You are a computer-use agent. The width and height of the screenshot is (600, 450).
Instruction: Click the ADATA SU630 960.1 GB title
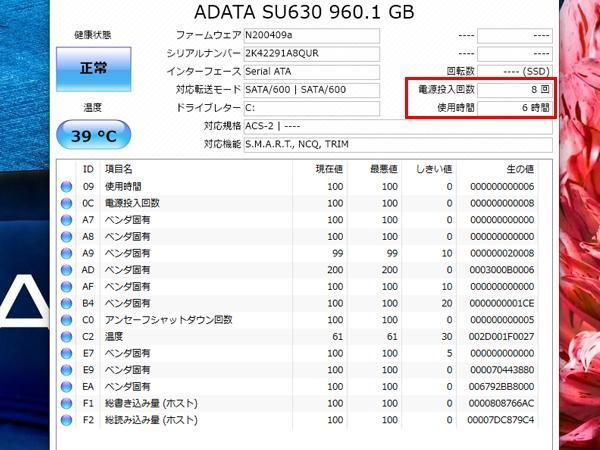[x=304, y=12]
